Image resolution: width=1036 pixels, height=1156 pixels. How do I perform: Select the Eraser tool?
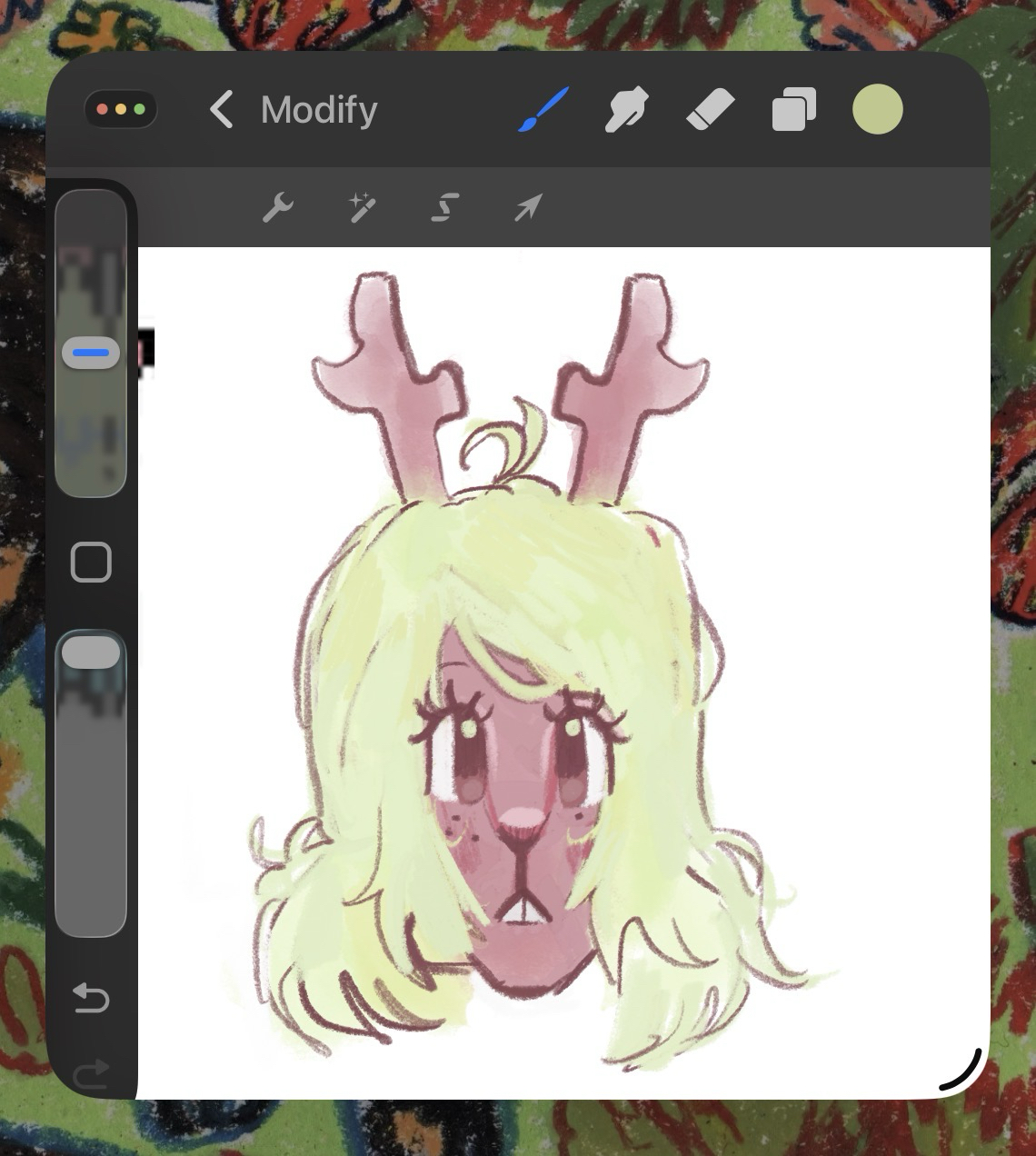point(710,110)
